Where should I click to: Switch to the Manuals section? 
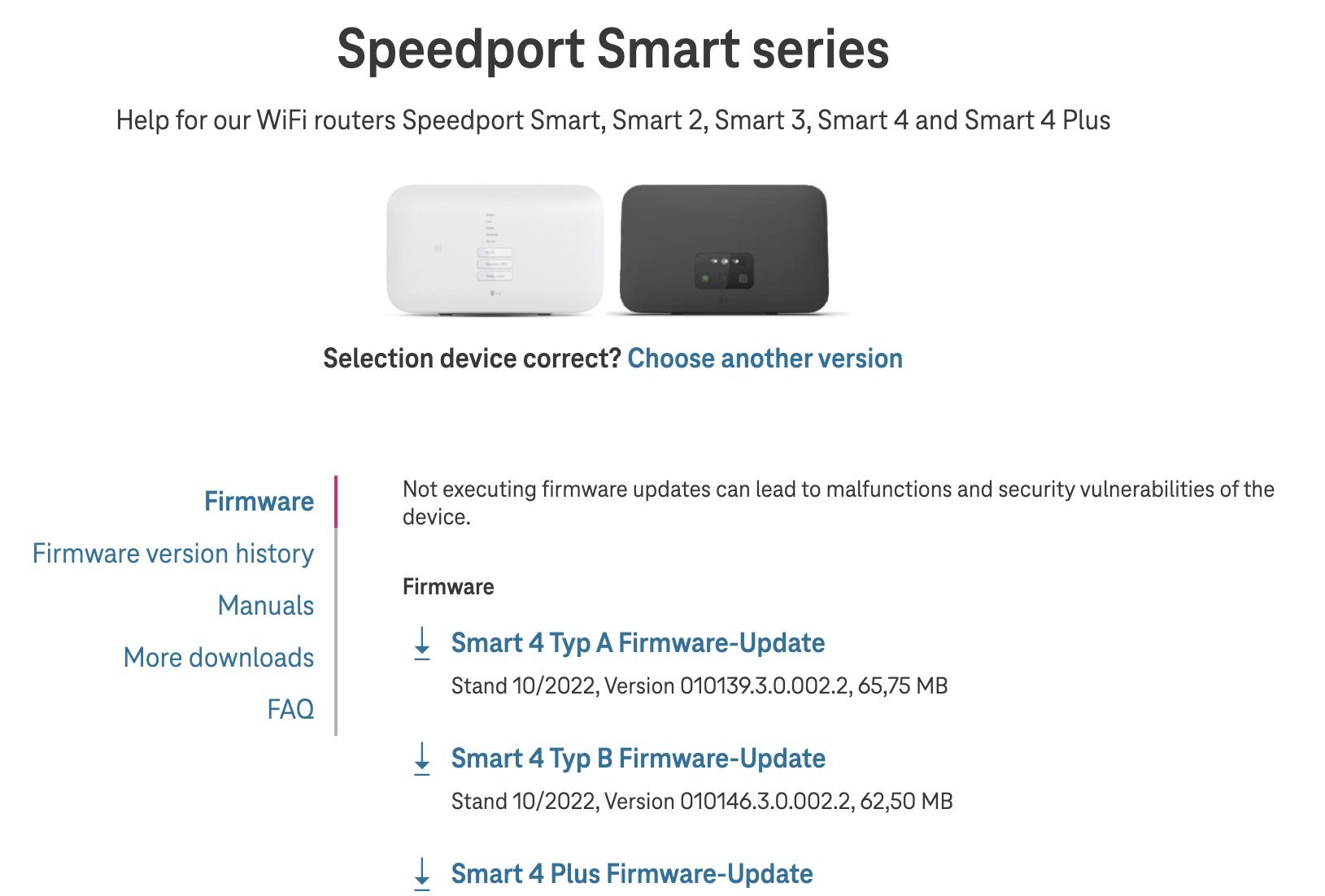266,606
